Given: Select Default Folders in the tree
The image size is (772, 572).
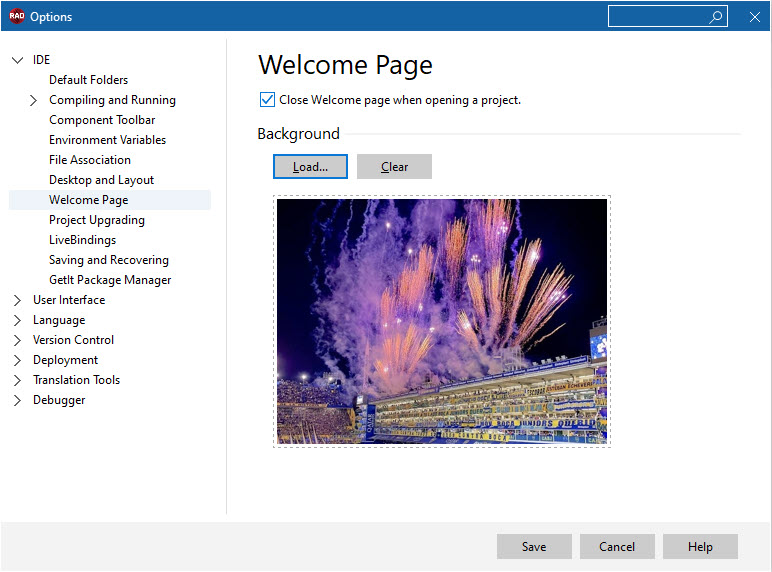Looking at the screenshot, I should click(89, 80).
